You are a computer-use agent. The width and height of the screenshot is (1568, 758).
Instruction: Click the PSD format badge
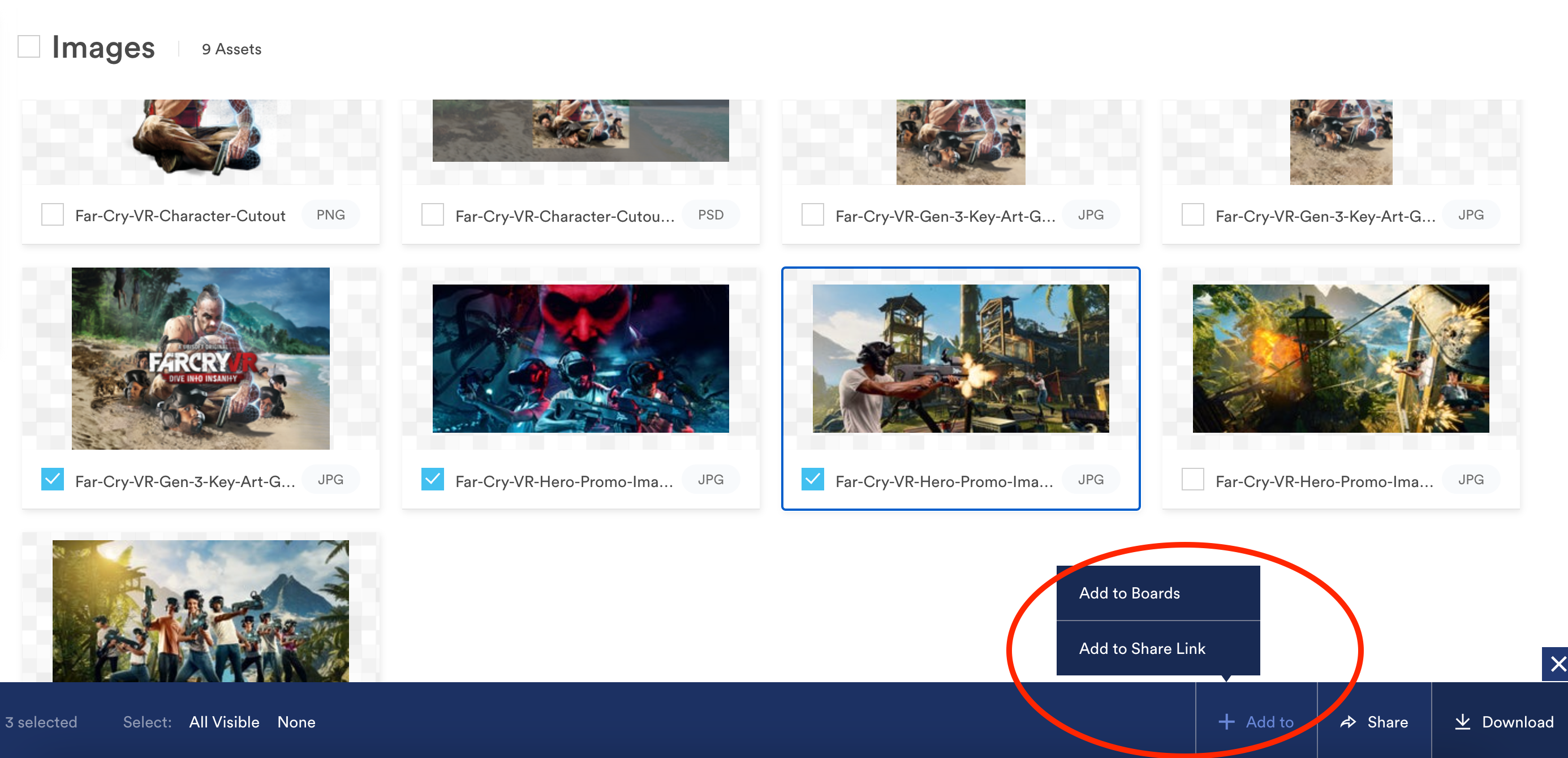710,215
